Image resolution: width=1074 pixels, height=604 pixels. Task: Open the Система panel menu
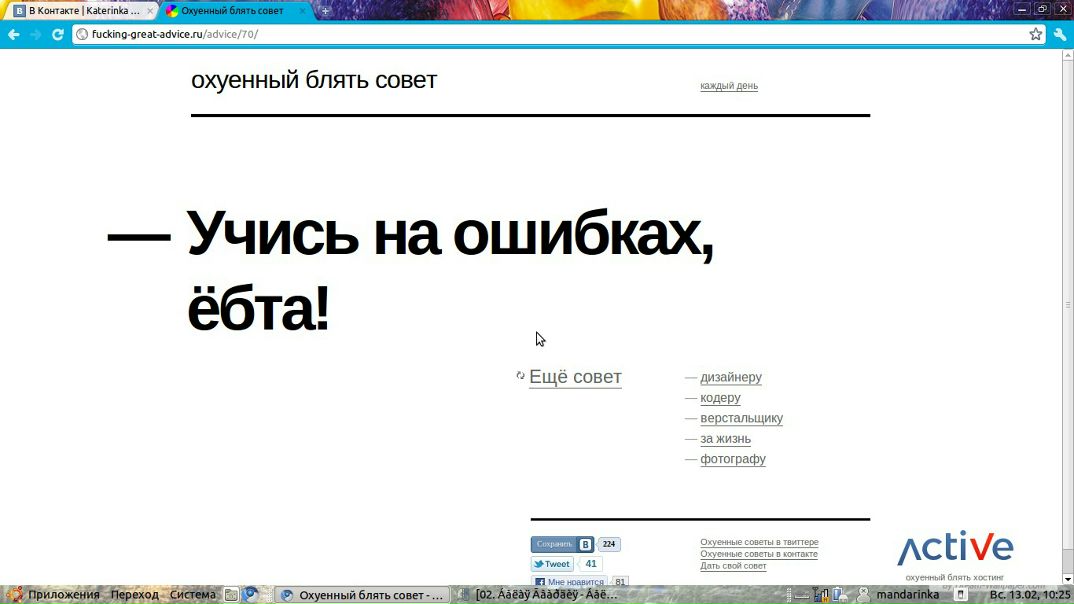point(192,595)
